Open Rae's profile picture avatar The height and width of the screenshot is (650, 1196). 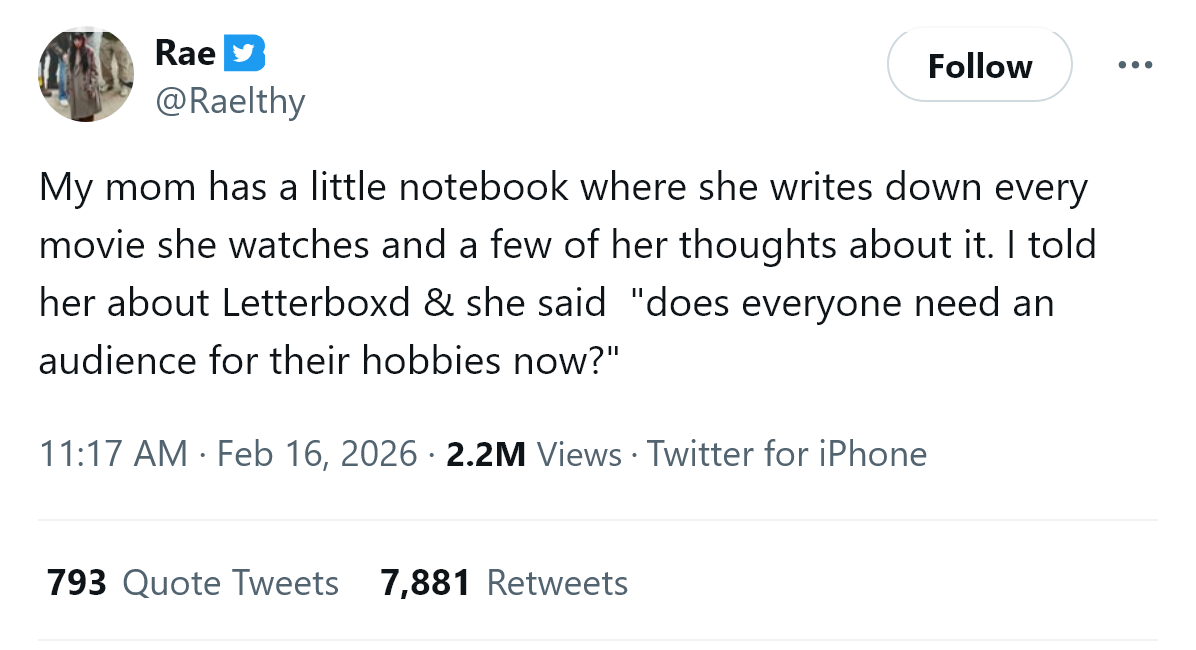pos(86,74)
